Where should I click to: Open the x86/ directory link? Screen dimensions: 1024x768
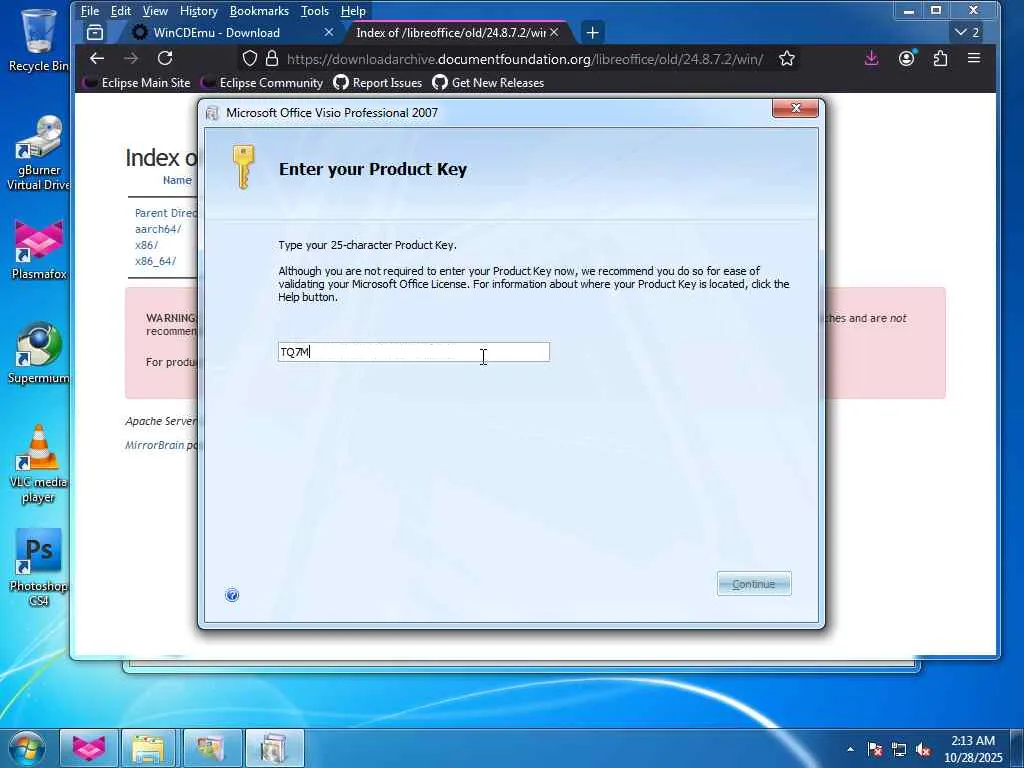click(146, 245)
